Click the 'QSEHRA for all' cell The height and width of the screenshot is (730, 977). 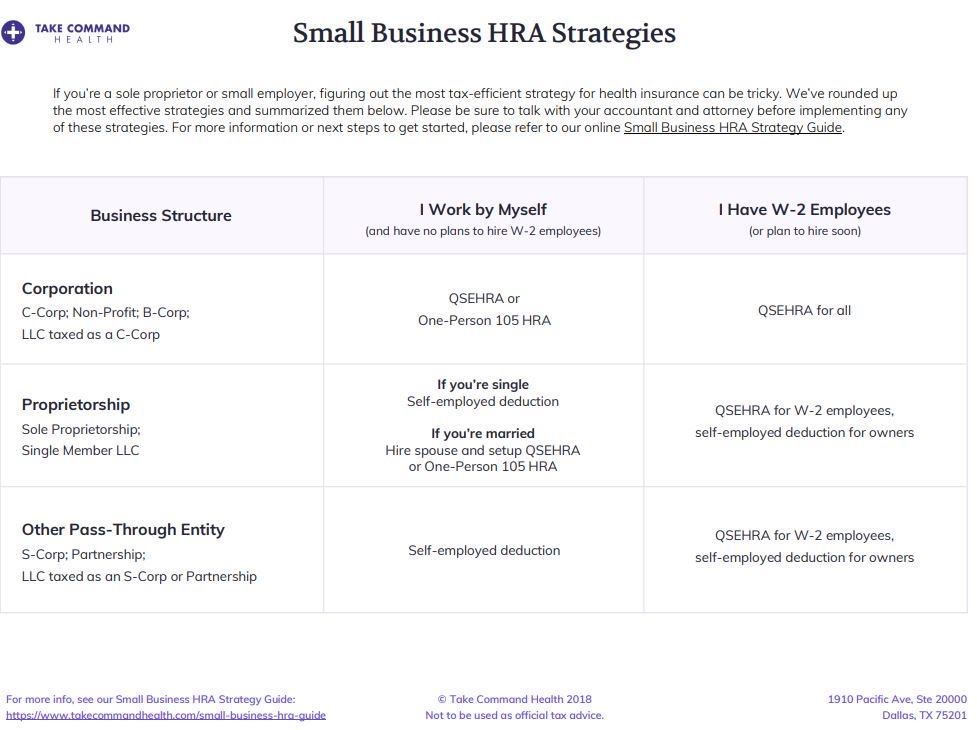(x=804, y=310)
